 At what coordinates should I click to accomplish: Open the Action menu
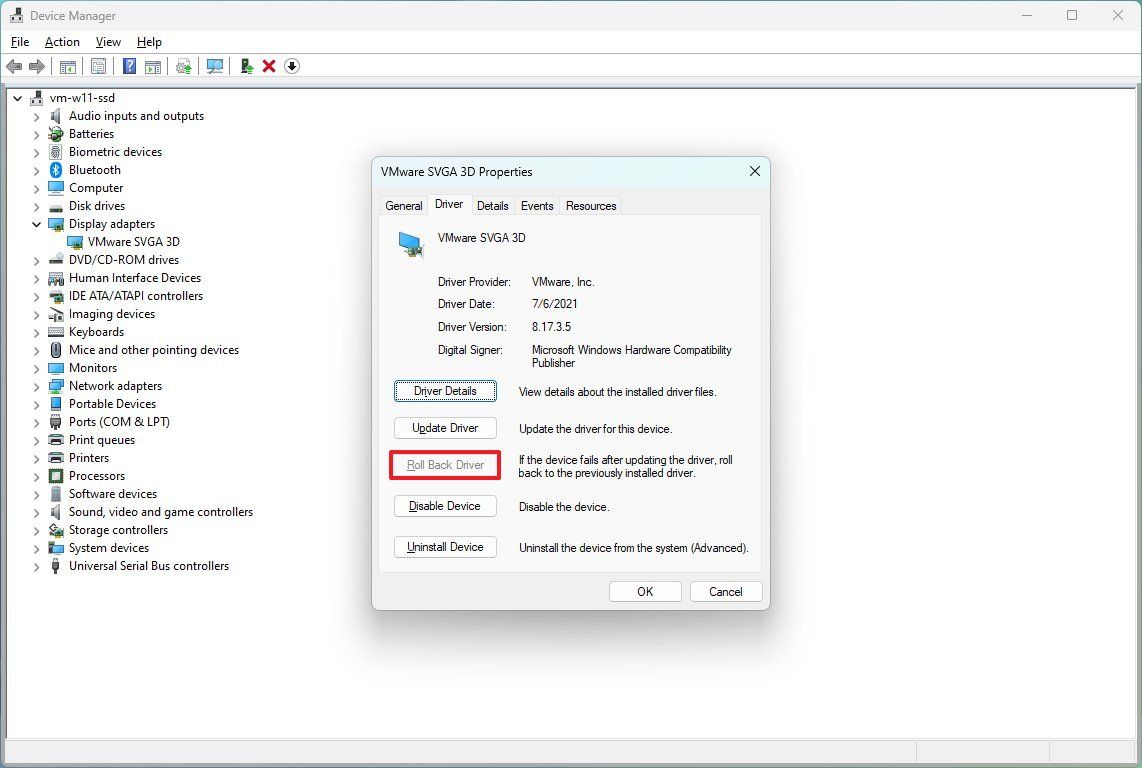tap(62, 42)
